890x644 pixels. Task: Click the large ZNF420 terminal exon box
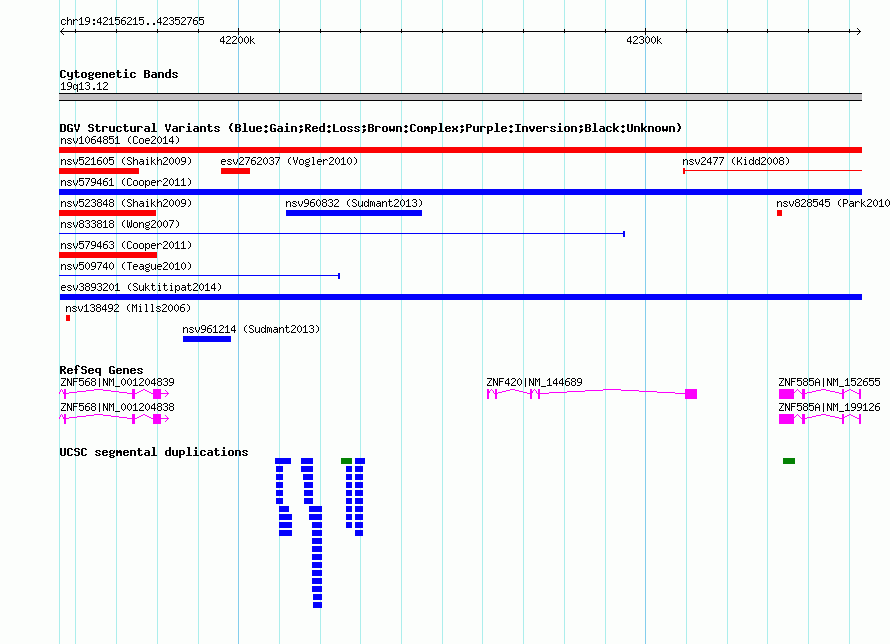(691, 394)
